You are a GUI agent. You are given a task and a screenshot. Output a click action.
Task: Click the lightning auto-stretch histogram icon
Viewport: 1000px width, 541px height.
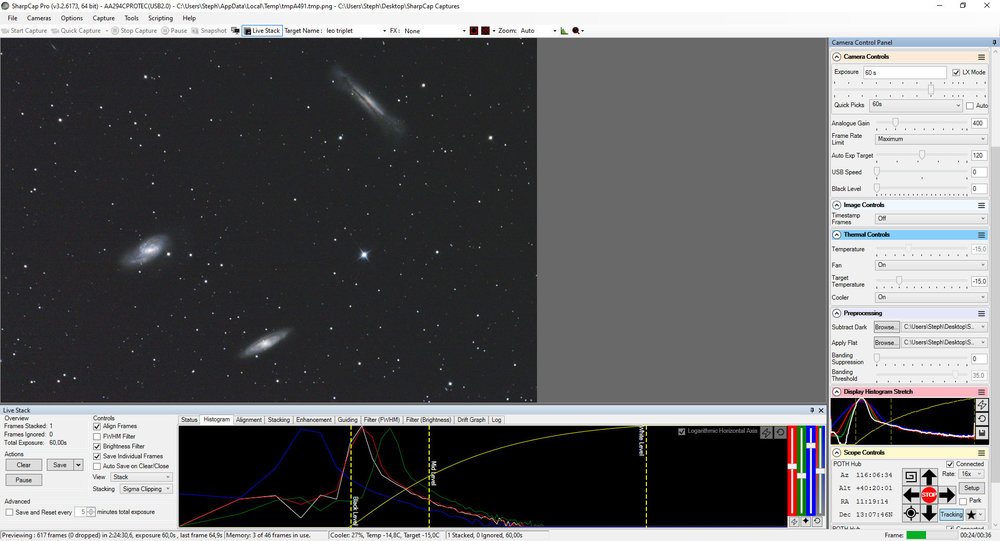click(983, 404)
